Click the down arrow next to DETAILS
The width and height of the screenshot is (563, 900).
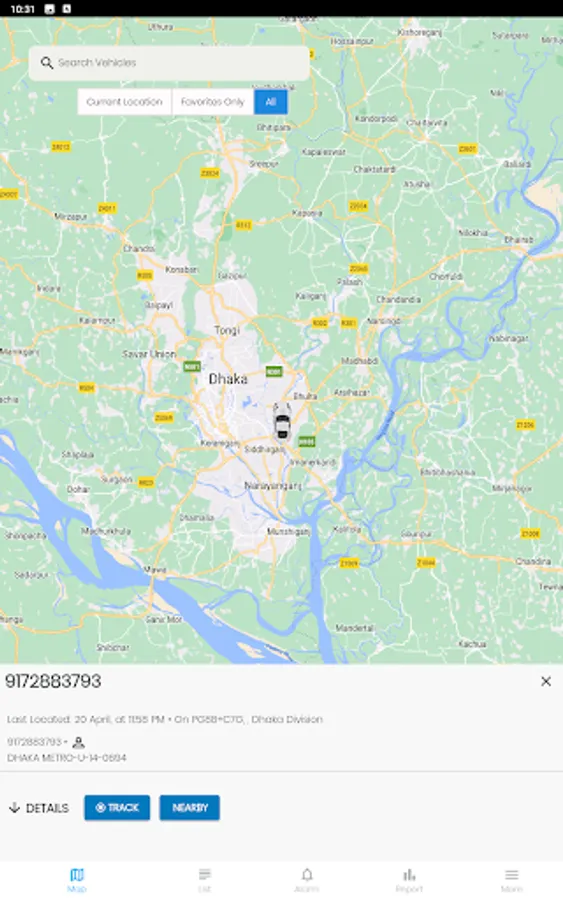pyautogui.click(x=14, y=808)
